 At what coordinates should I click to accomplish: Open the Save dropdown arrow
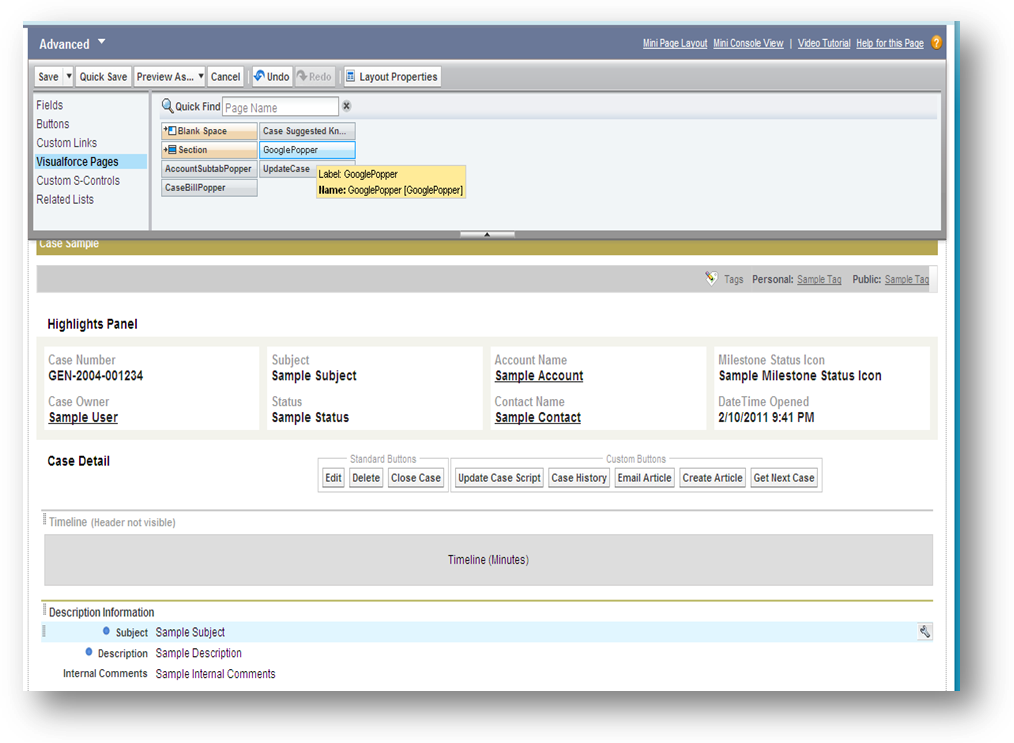click(69, 77)
